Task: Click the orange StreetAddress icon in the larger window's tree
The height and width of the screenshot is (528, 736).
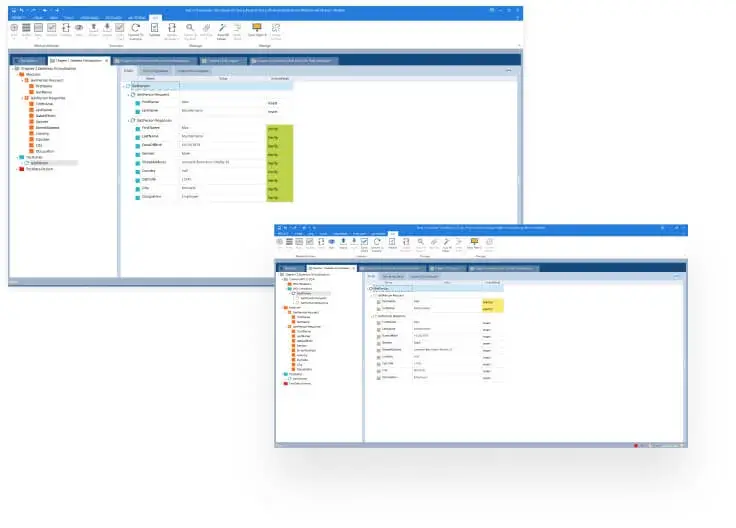Action: tap(33, 127)
